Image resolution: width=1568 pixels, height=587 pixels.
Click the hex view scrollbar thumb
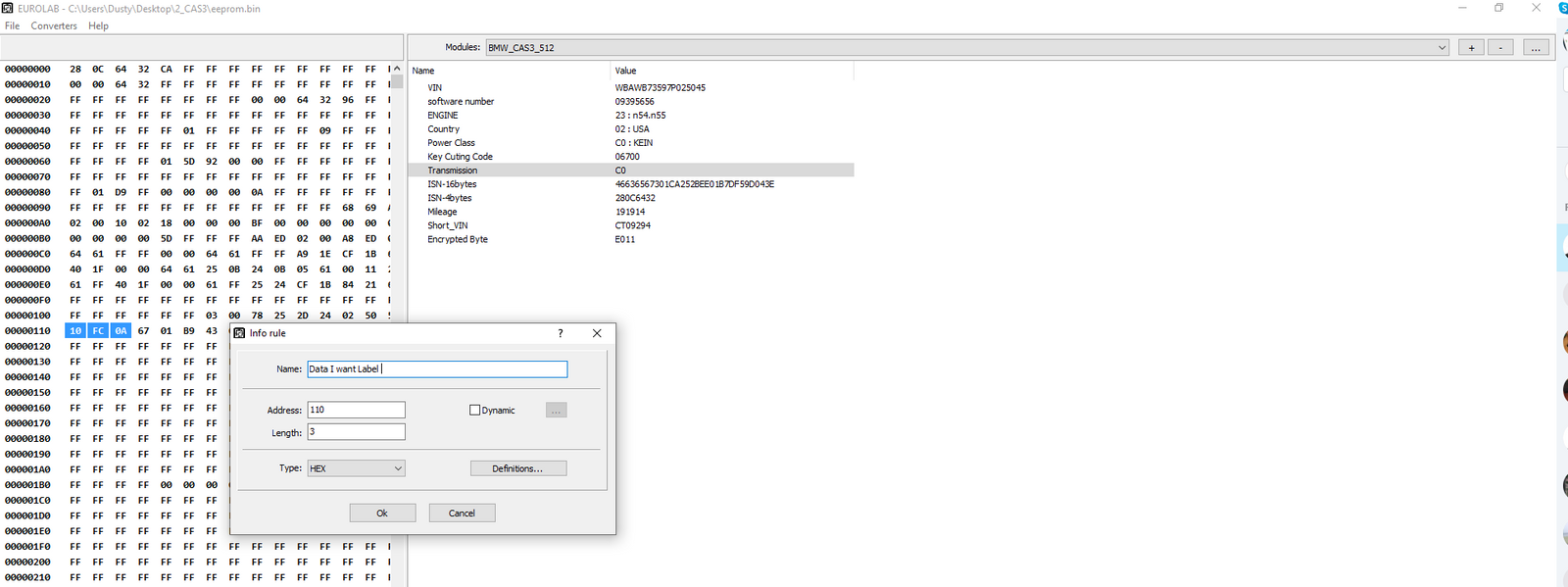click(x=397, y=81)
